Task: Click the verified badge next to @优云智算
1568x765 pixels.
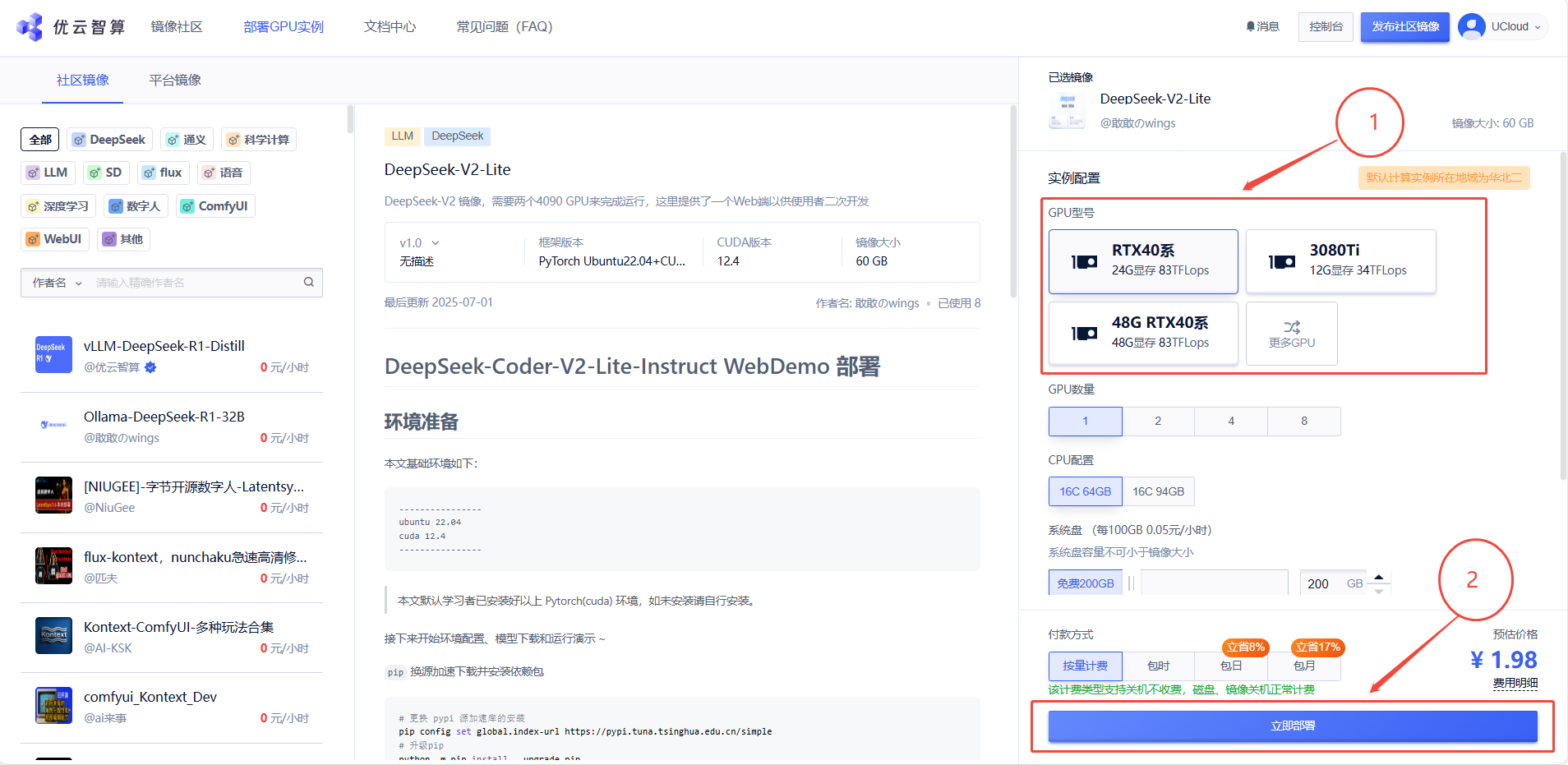Action: tap(150, 367)
